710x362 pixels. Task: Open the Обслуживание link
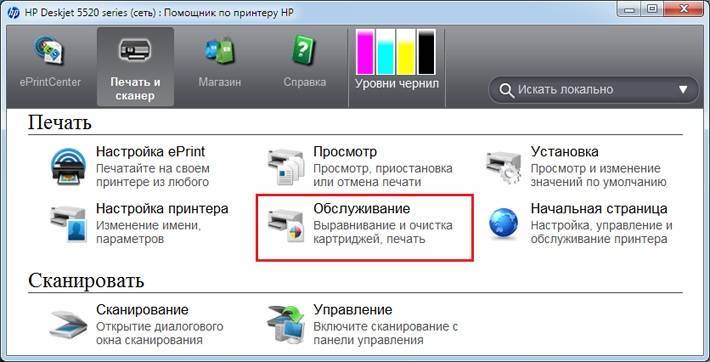coord(362,209)
